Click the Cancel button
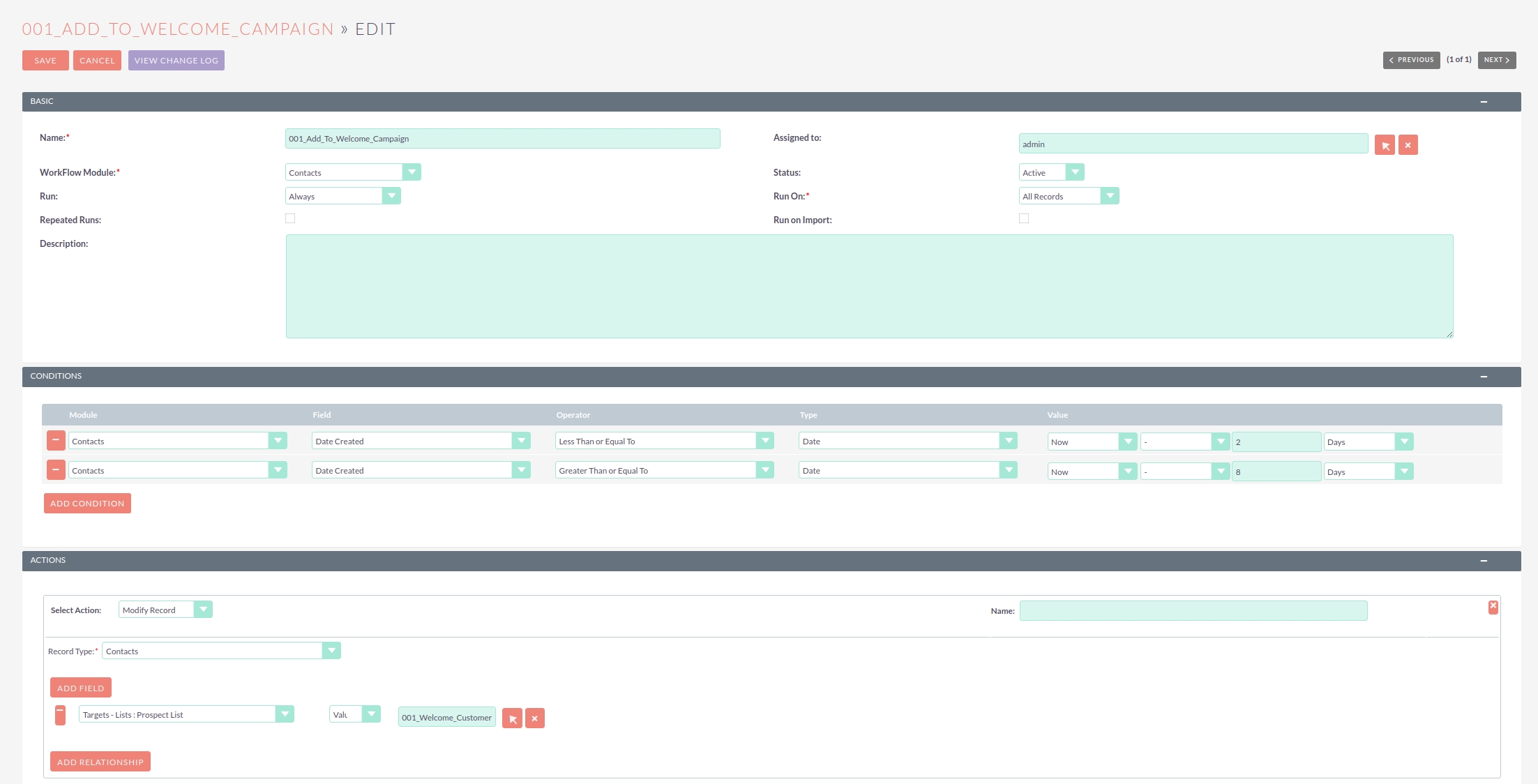The image size is (1538, 784). pos(97,61)
